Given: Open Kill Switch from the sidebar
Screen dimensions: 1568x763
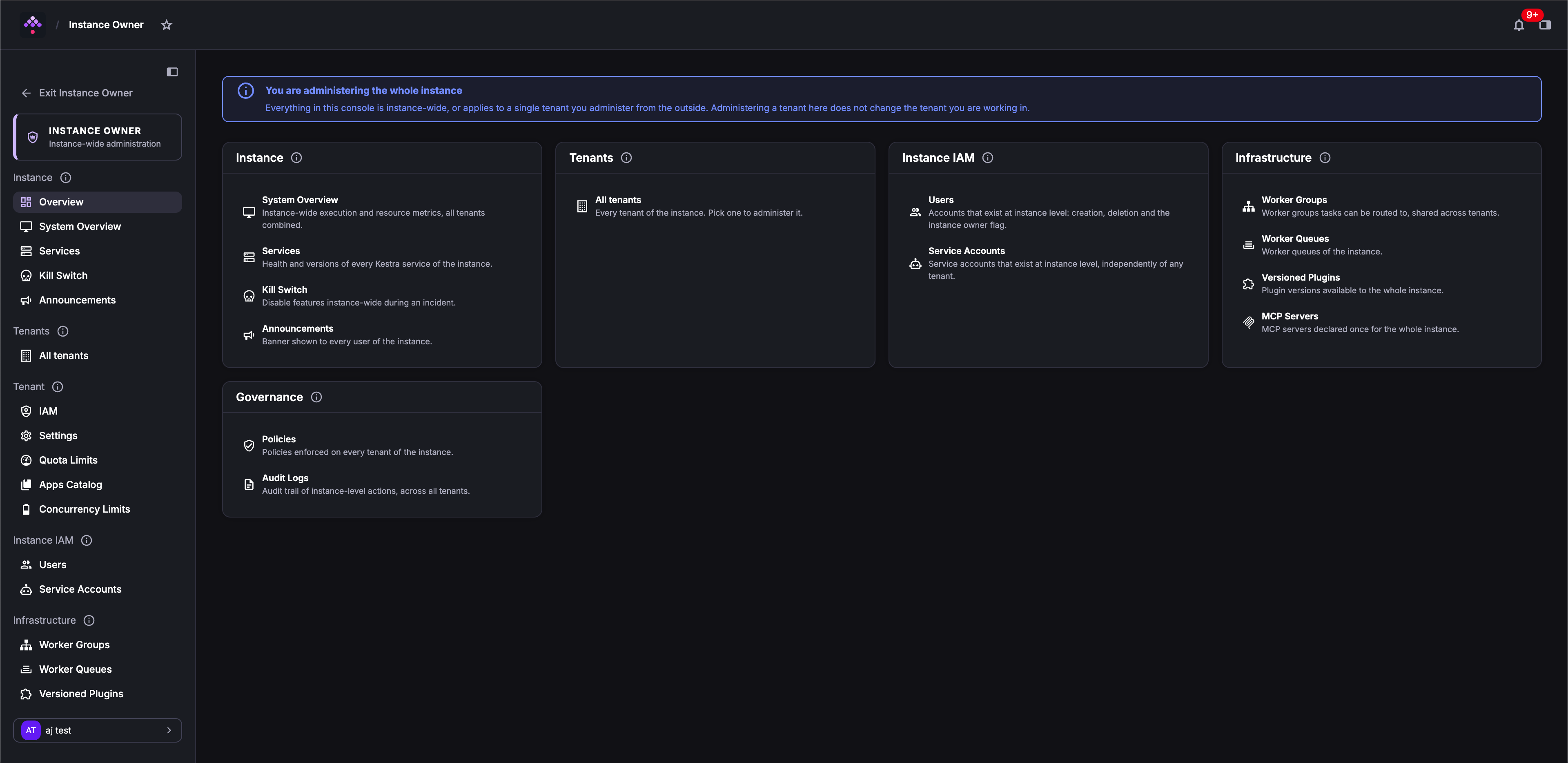Looking at the screenshot, I should (x=98, y=275).
